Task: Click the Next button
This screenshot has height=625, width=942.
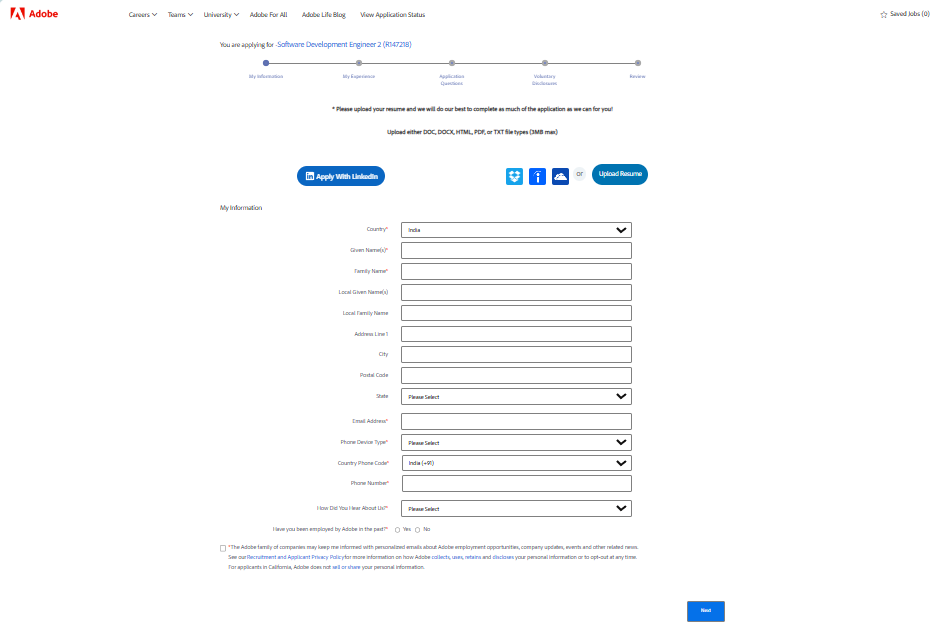Action: click(705, 610)
